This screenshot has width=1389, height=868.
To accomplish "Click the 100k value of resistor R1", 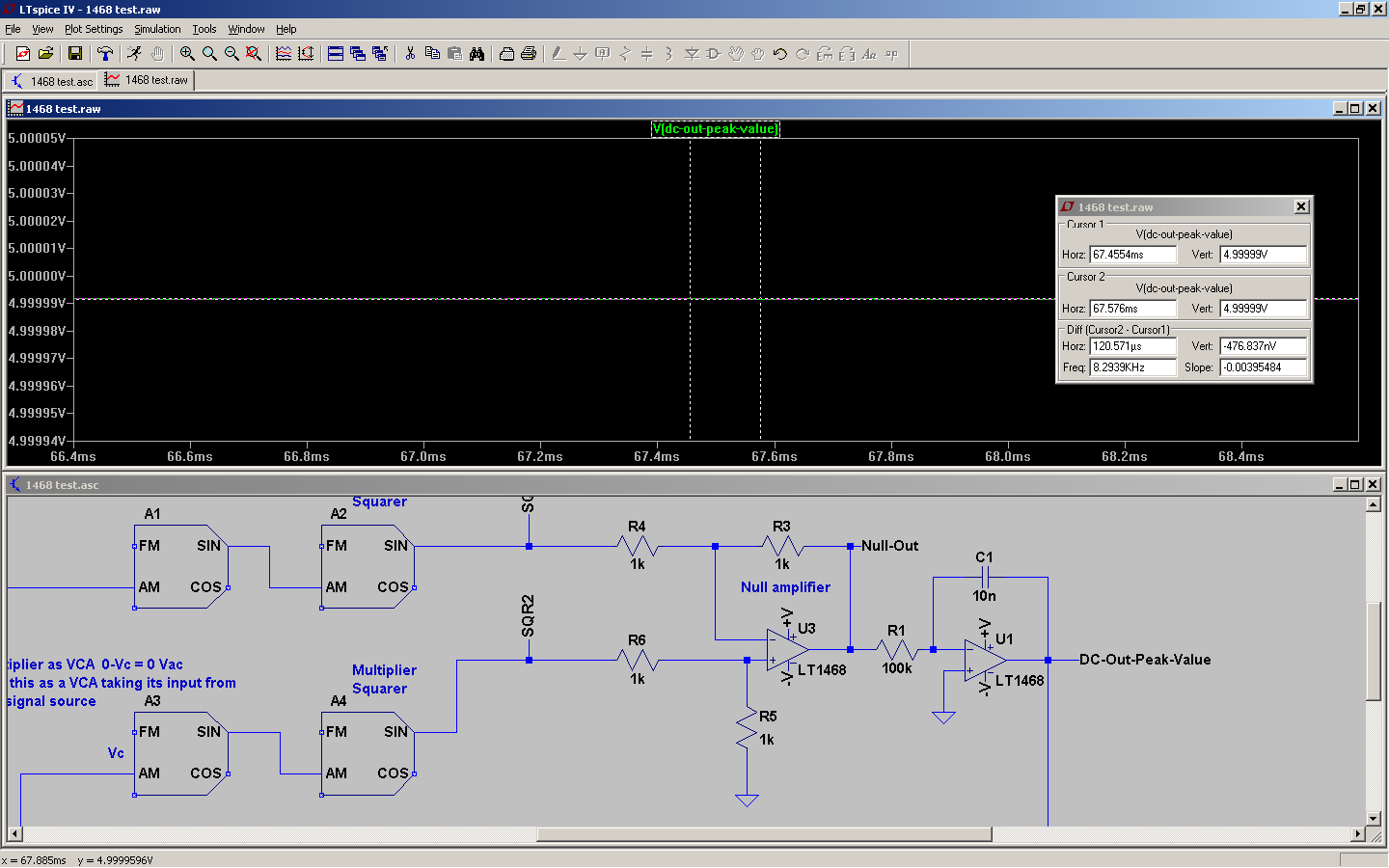I will [x=896, y=668].
